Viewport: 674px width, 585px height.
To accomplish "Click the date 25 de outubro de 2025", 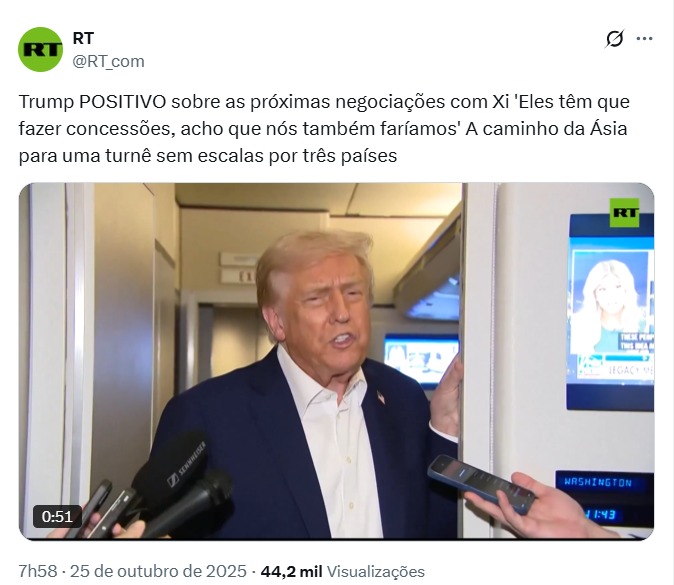I will (158, 571).
